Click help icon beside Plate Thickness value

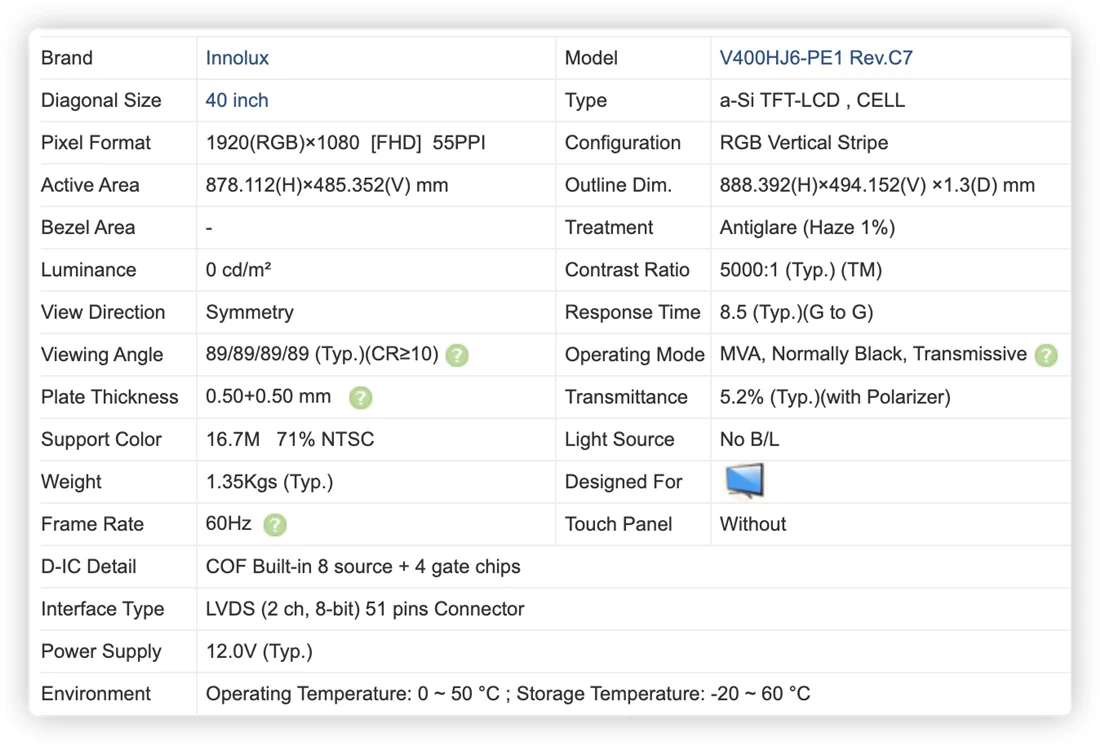(361, 398)
